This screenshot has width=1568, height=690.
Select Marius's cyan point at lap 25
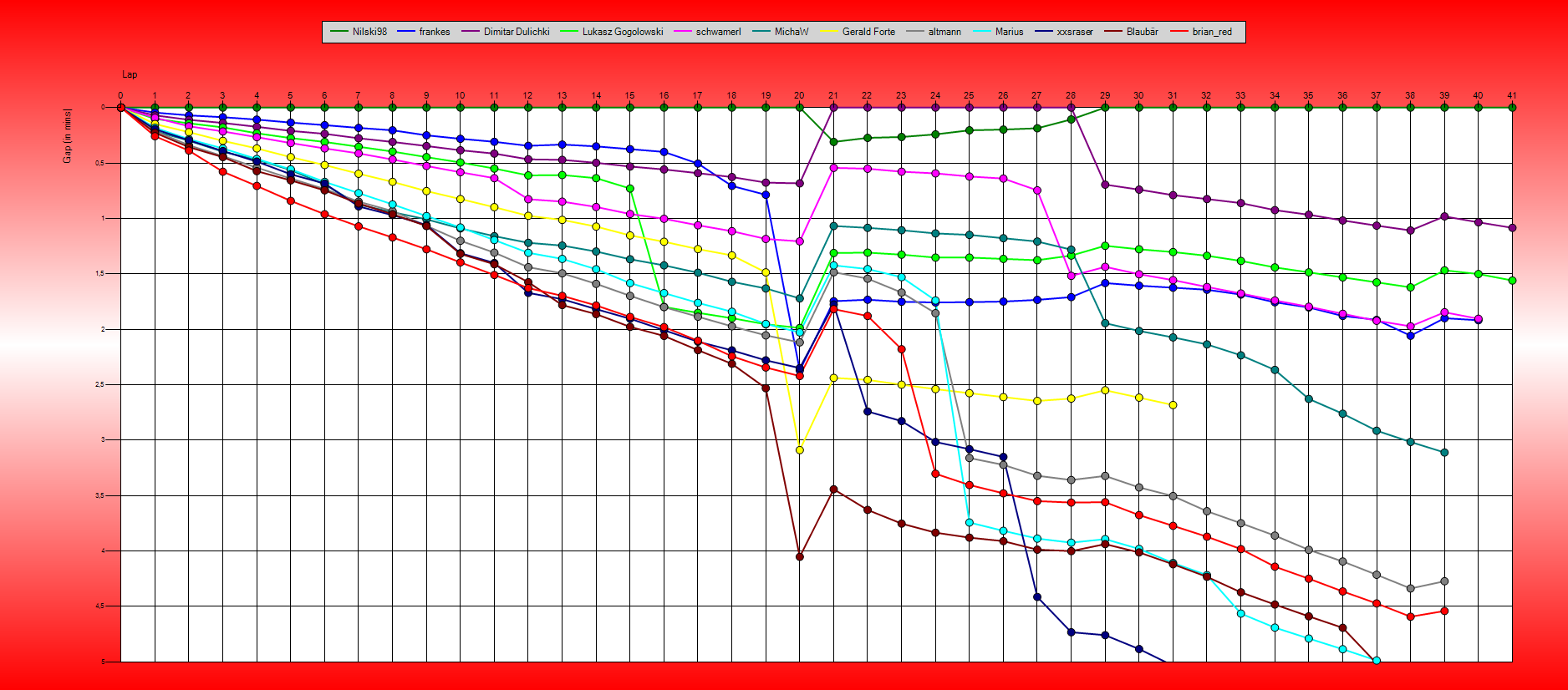[x=969, y=522]
